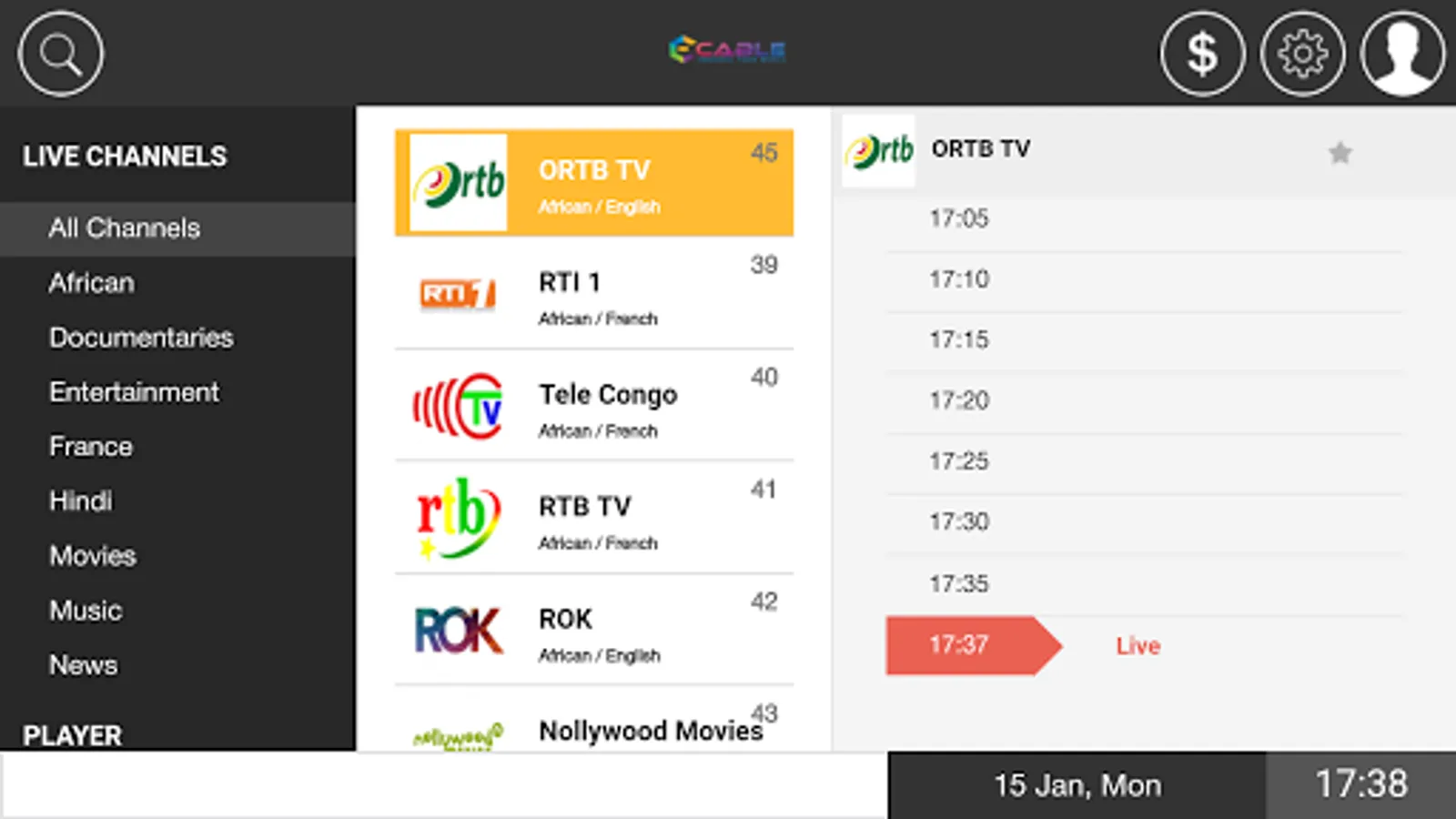
Task: Open the settings gear icon
Action: tap(1302, 54)
